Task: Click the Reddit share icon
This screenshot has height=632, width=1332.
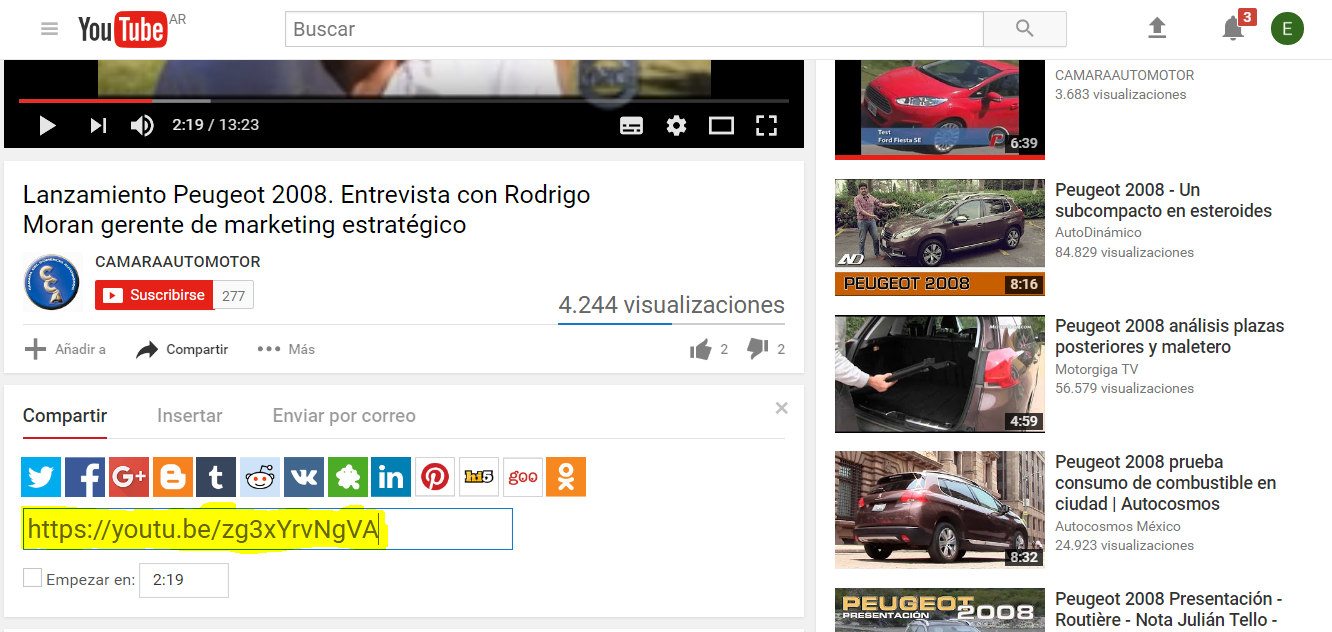Action: pos(260,477)
